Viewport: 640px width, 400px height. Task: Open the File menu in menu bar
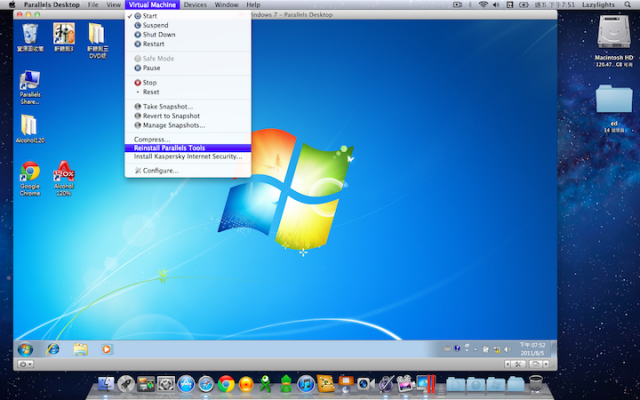(93, 5)
